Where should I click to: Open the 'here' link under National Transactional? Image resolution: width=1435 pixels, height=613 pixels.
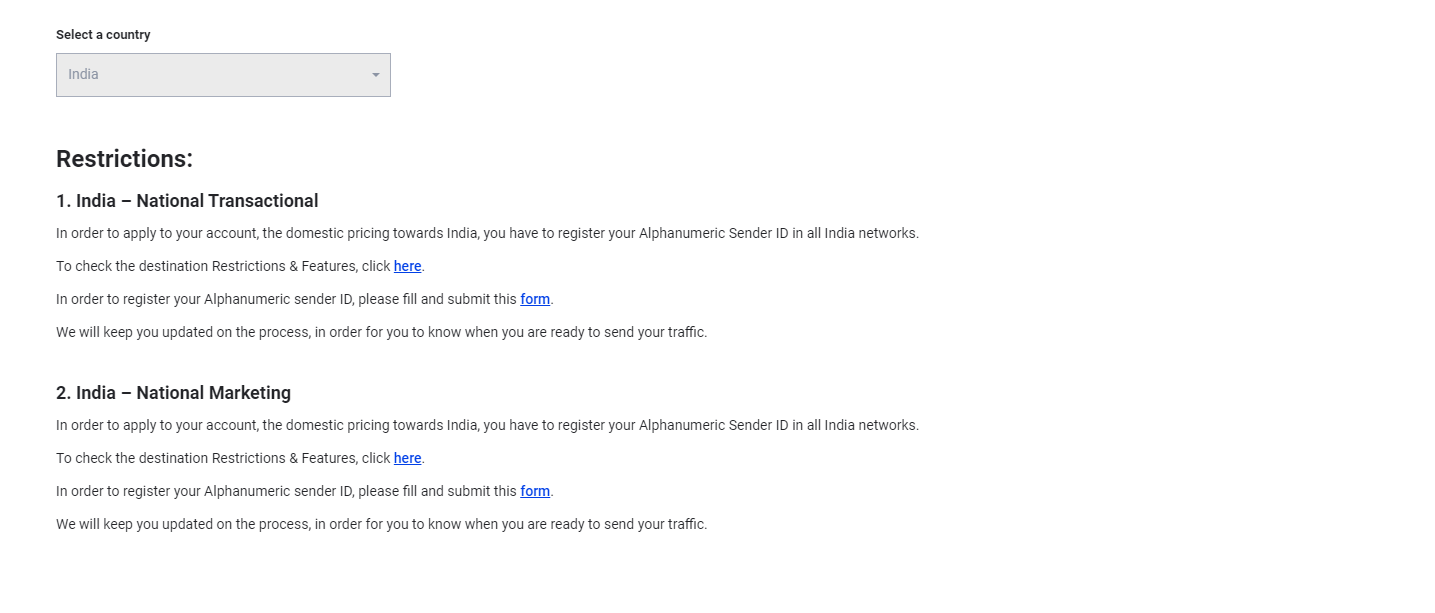407,266
